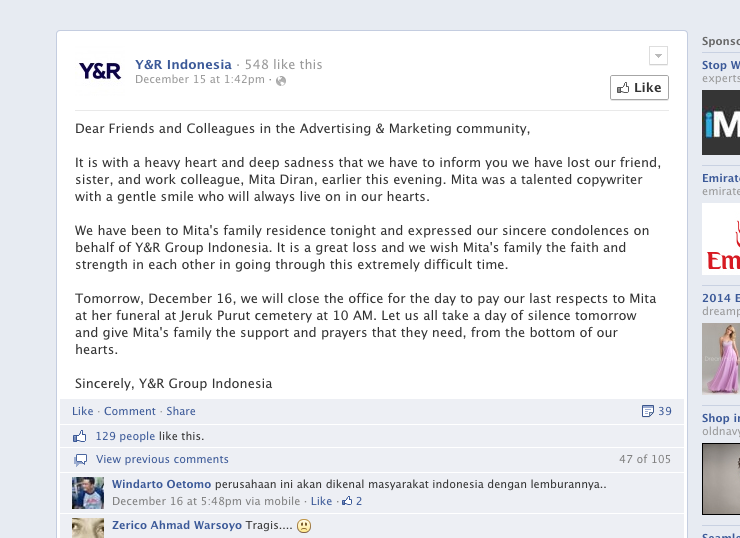Click the December 15 at 1:42pm timestamp
Viewport: 740px width, 538px height.
click(200, 80)
